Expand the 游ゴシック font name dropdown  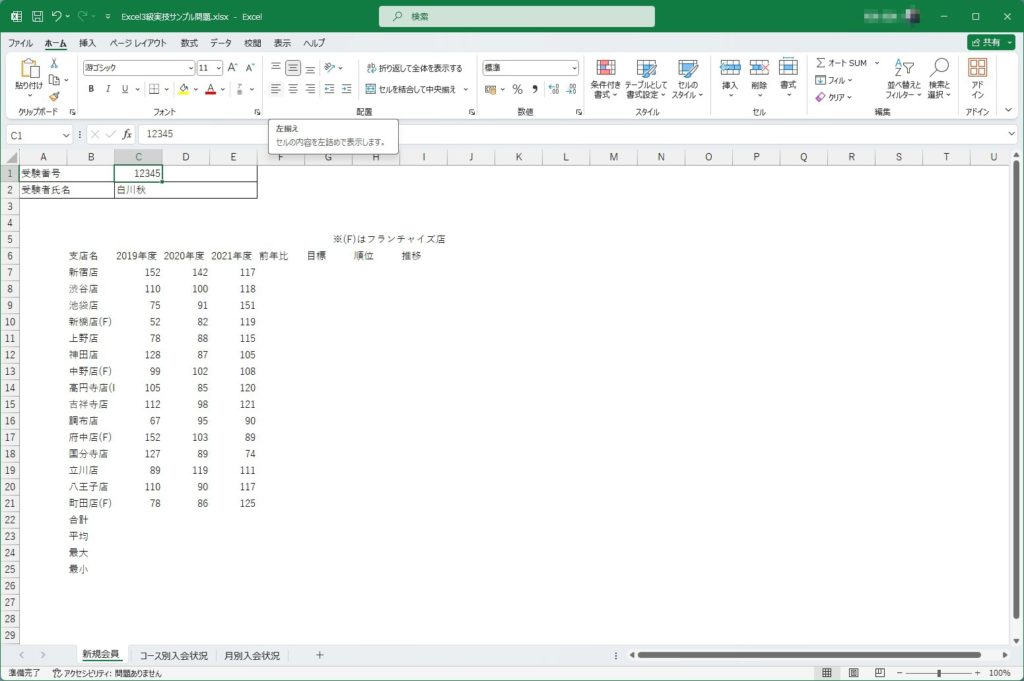click(x=190, y=68)
